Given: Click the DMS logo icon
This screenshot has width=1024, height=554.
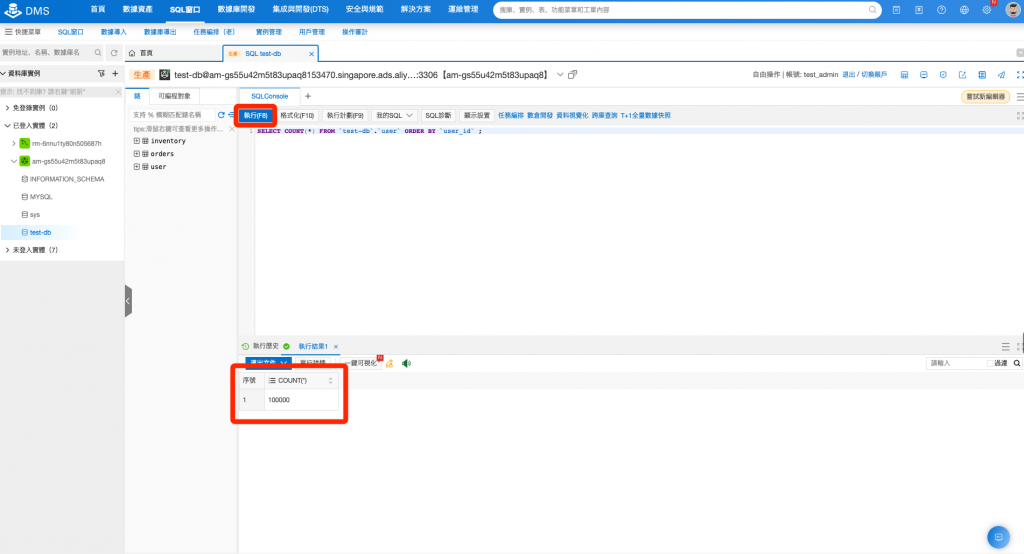Looking at the screenshot, I should (12, 10).
